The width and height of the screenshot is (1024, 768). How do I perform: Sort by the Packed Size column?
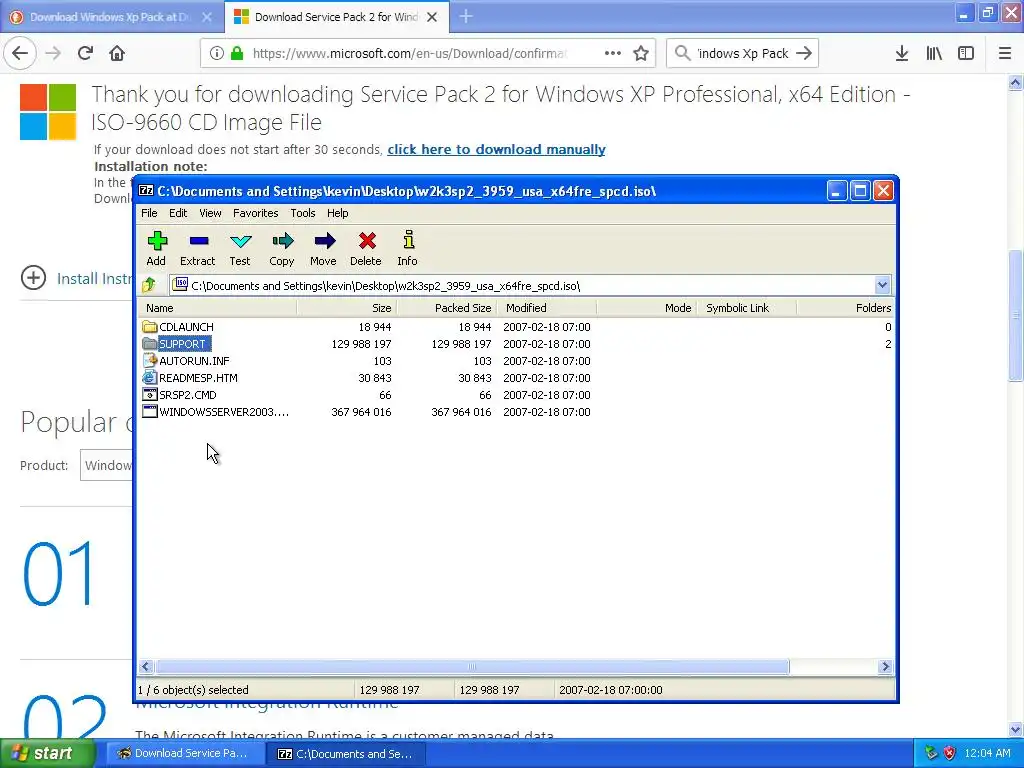(447, 308)
